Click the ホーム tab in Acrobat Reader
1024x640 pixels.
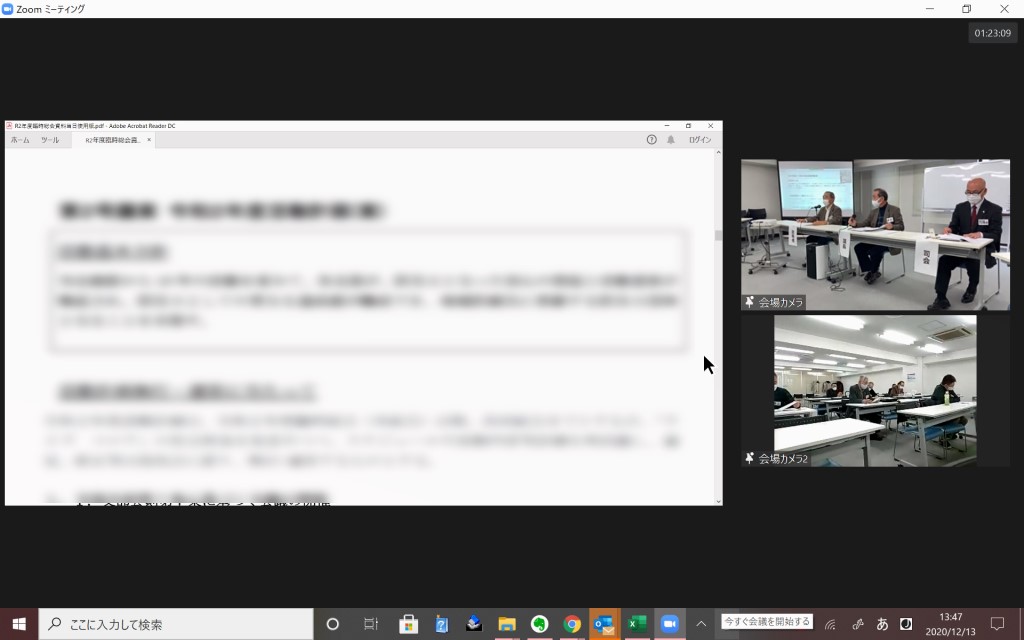(20, 140)
